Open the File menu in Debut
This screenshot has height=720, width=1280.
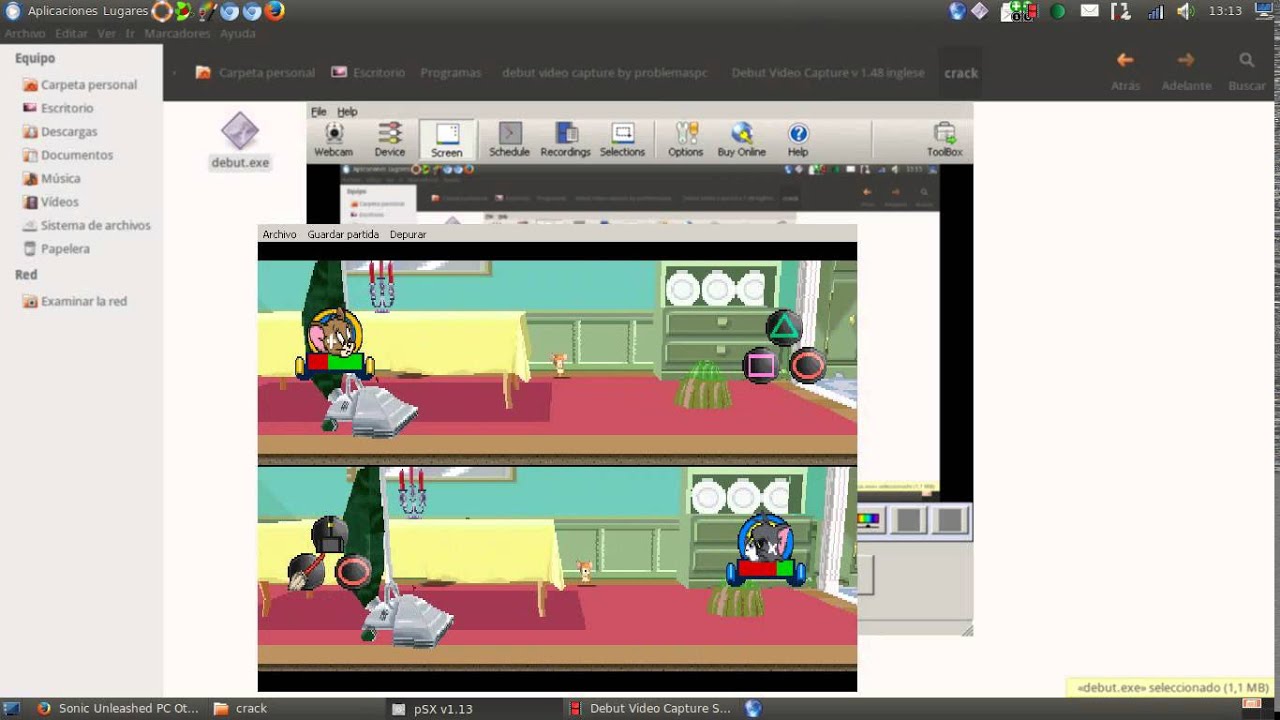318,112
